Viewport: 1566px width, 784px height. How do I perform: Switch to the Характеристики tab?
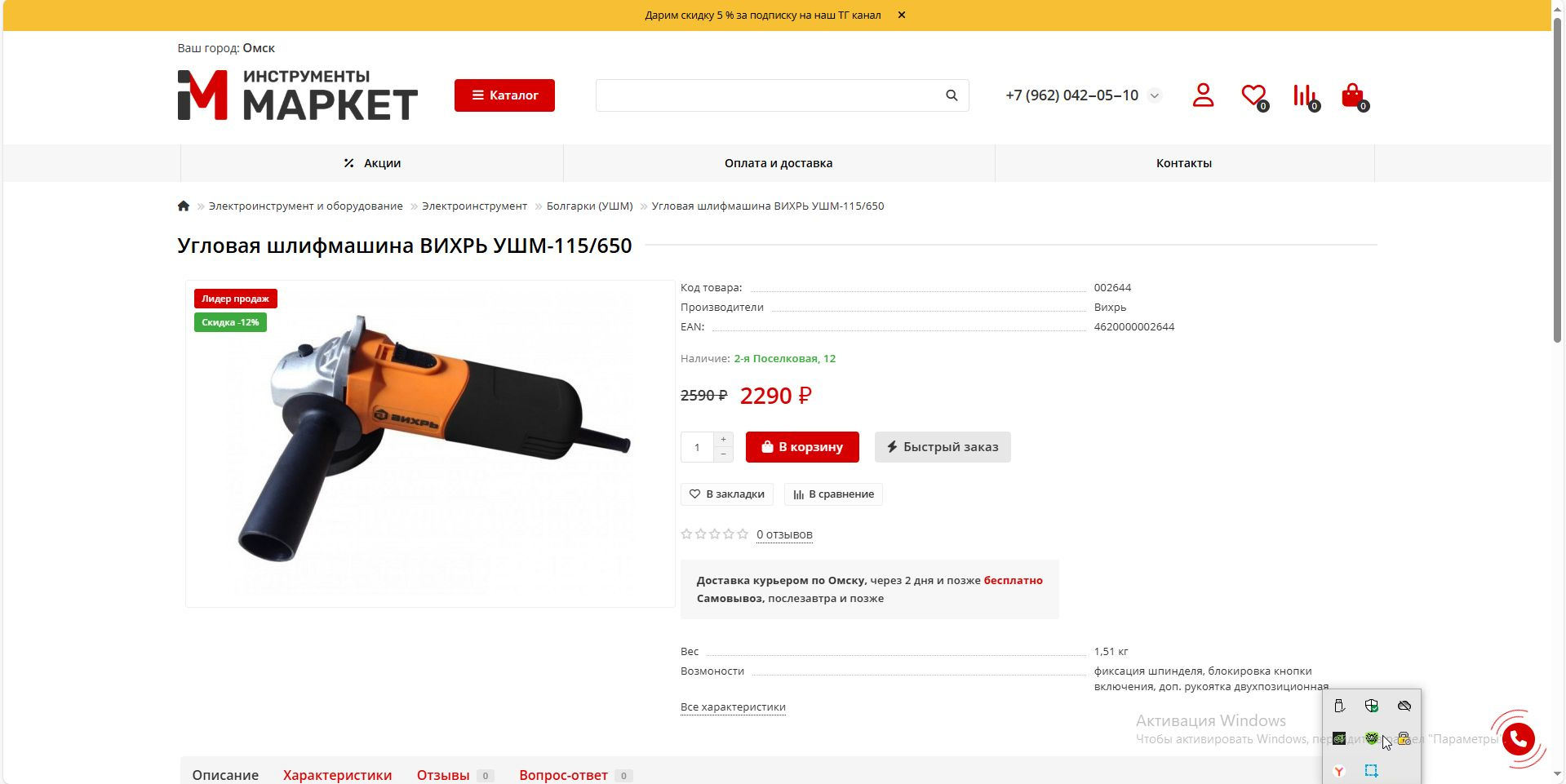point(337,775)
